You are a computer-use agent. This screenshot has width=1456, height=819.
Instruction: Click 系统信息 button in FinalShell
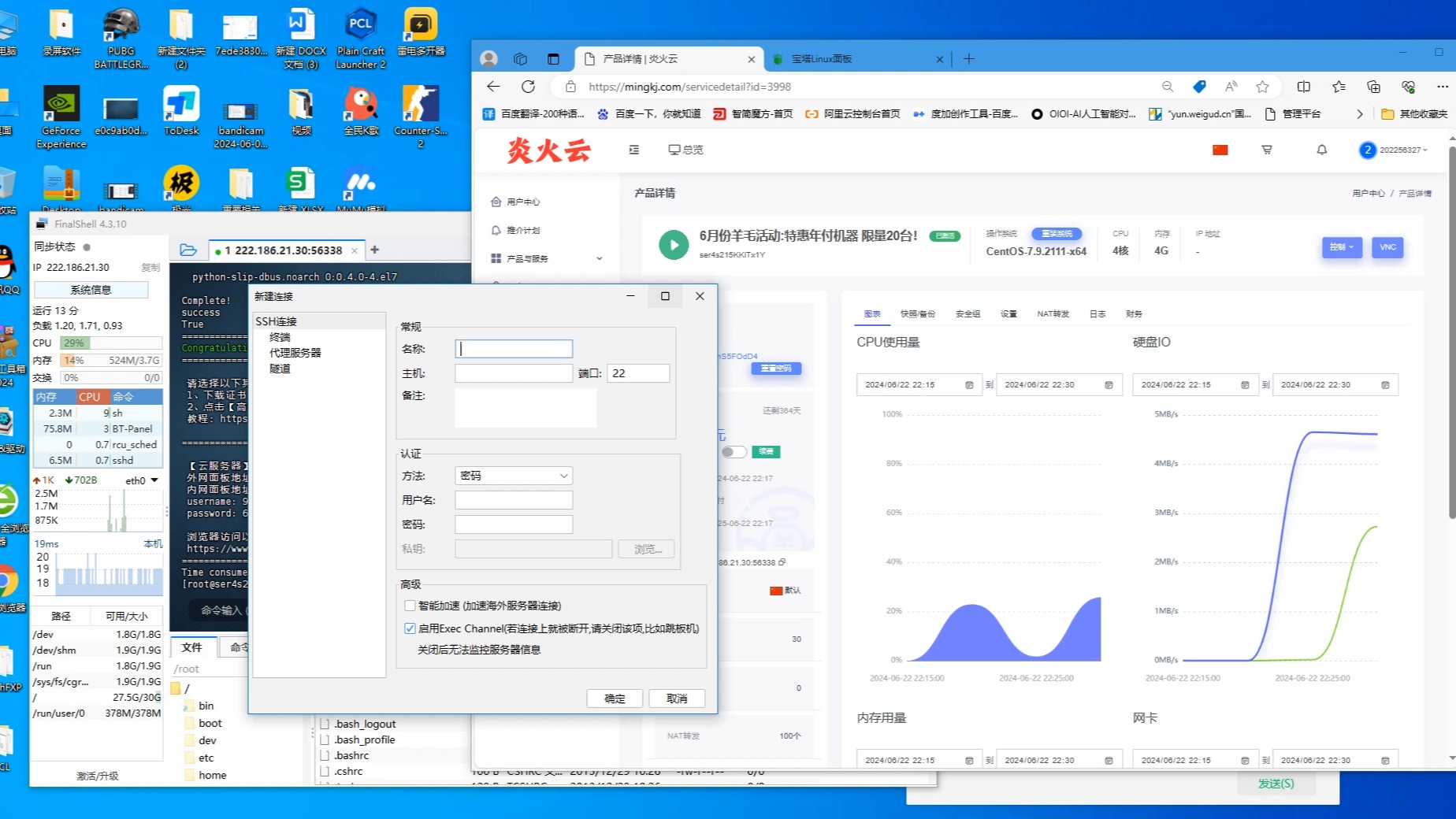[91, 290]
